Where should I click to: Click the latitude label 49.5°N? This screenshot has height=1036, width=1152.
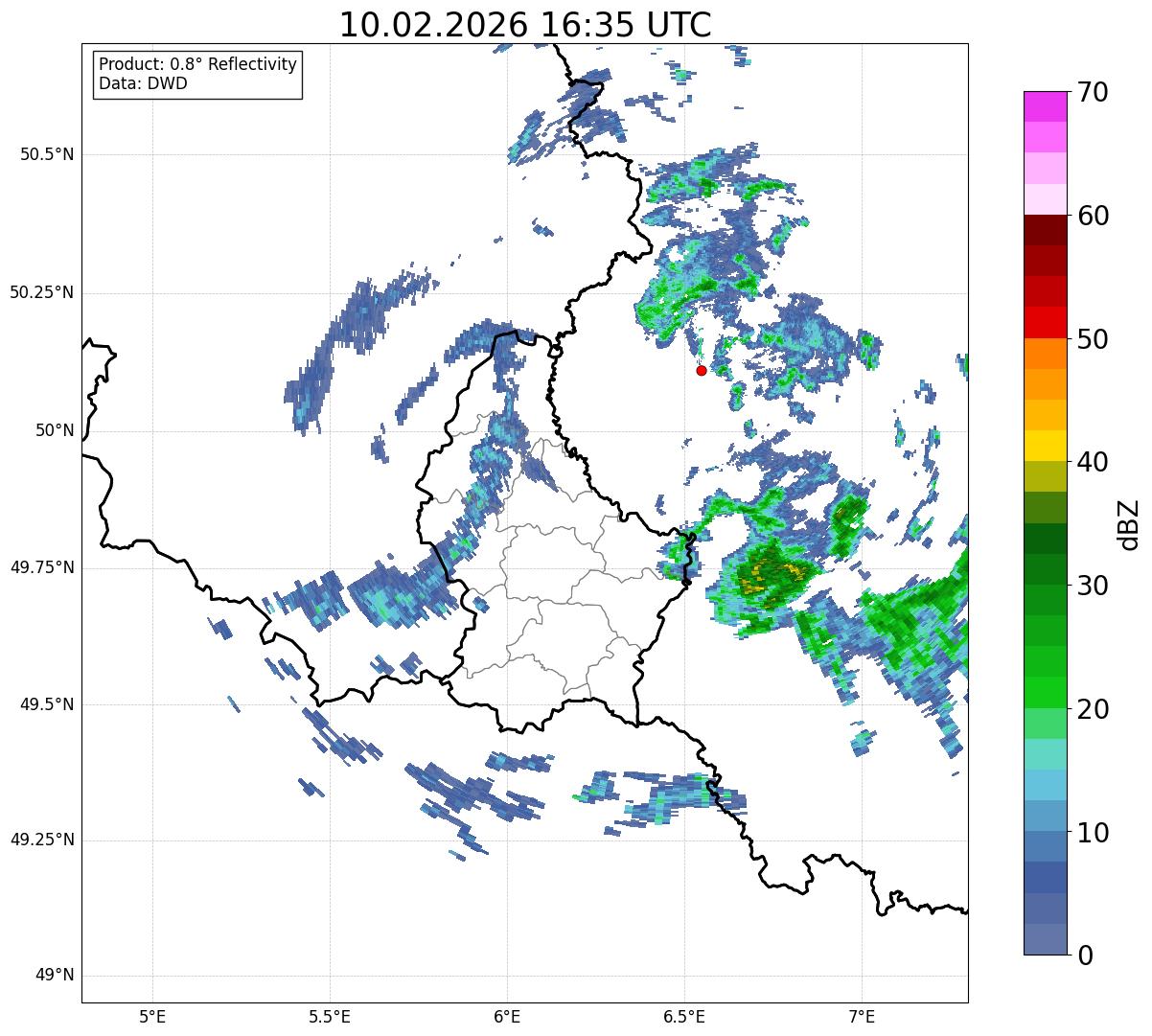pyautogui.click(x=47, y=704)
